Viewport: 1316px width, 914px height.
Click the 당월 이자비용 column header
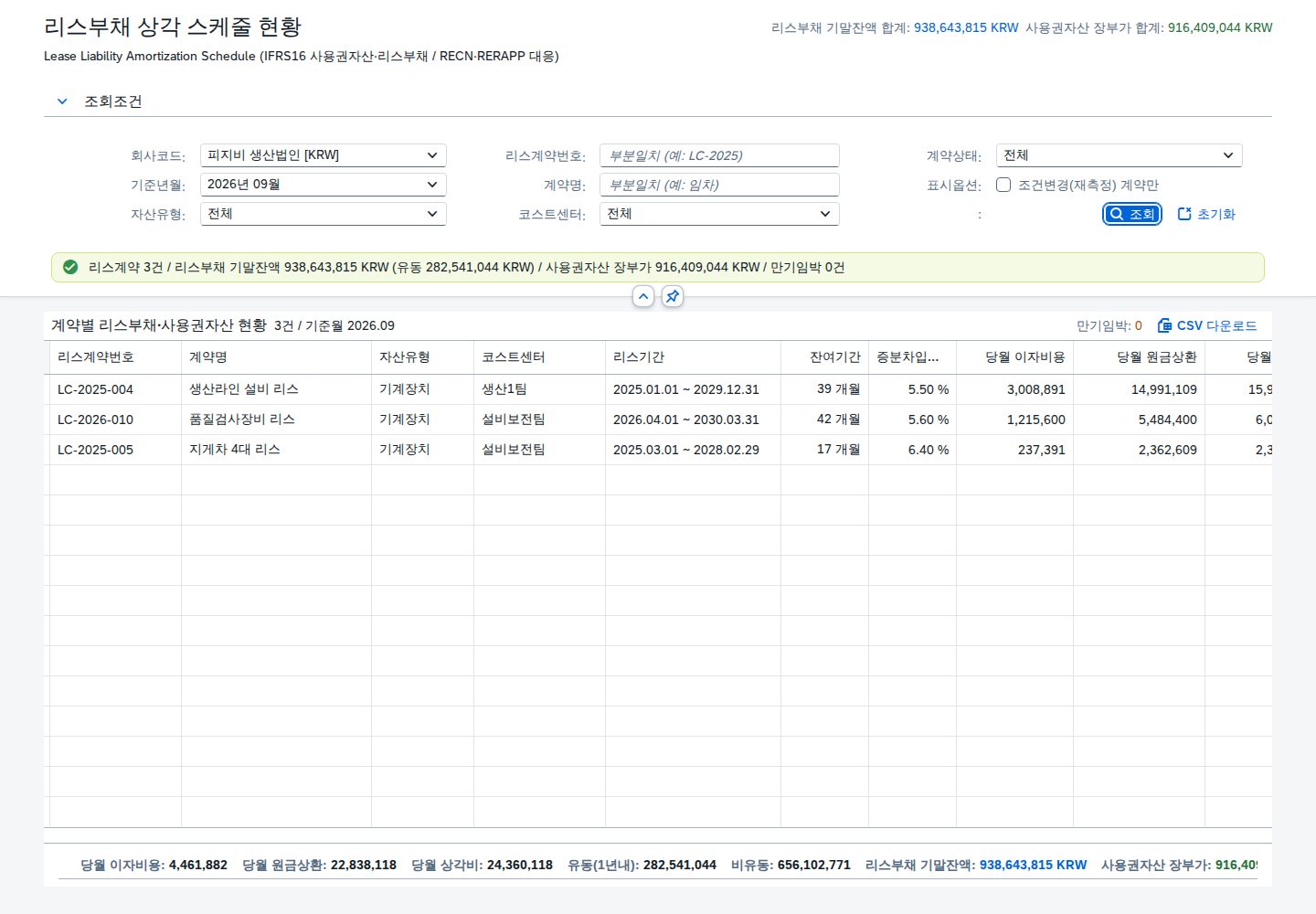pos(1014,357)
